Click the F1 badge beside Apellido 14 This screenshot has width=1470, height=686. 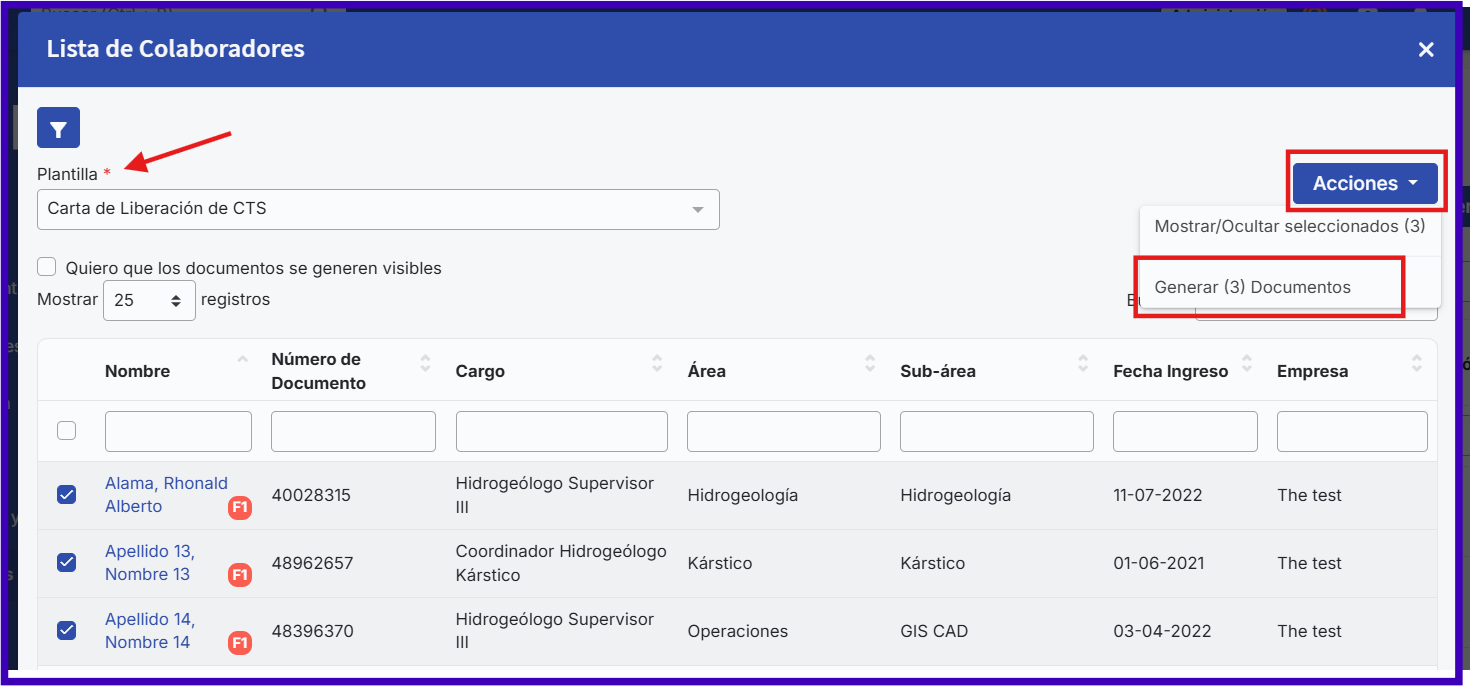tap(240, 643)
